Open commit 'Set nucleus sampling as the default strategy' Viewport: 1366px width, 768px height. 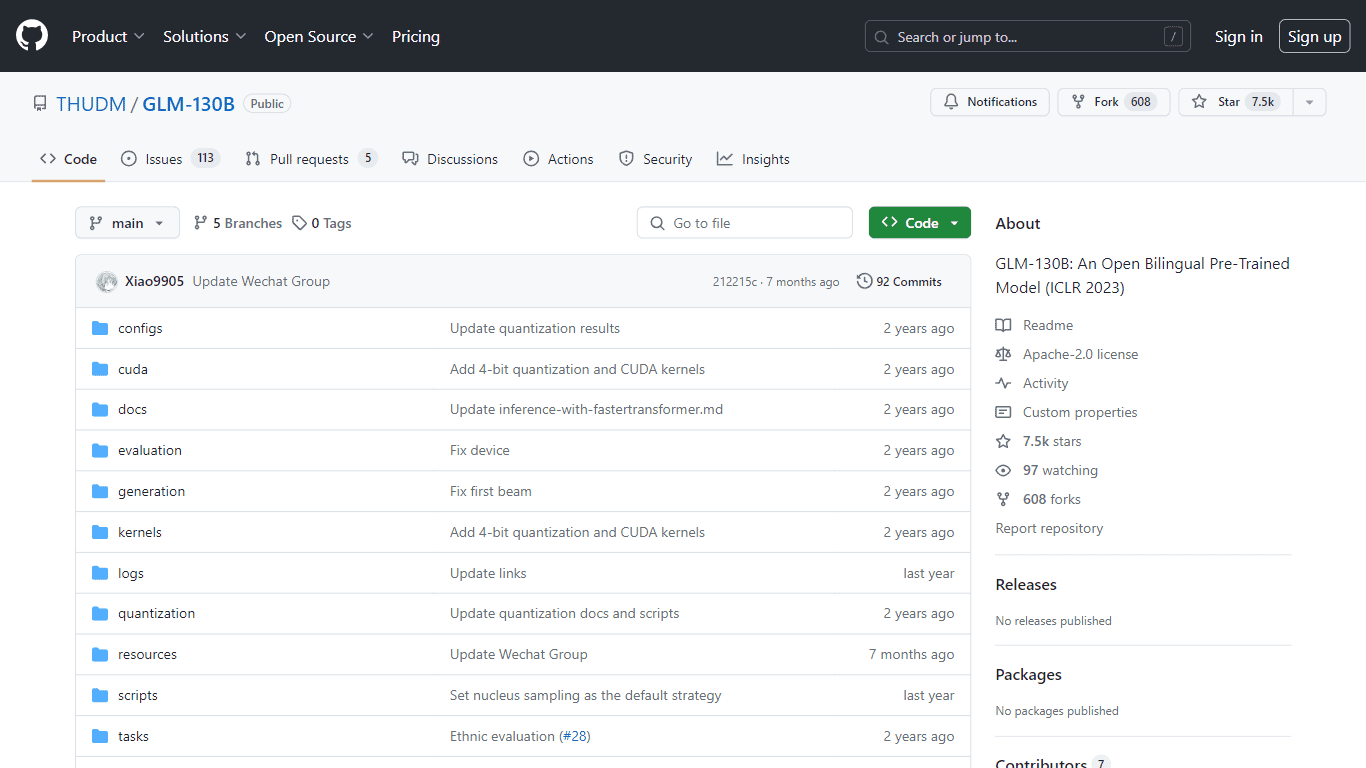pyautogui.click(x=586, y=695)
